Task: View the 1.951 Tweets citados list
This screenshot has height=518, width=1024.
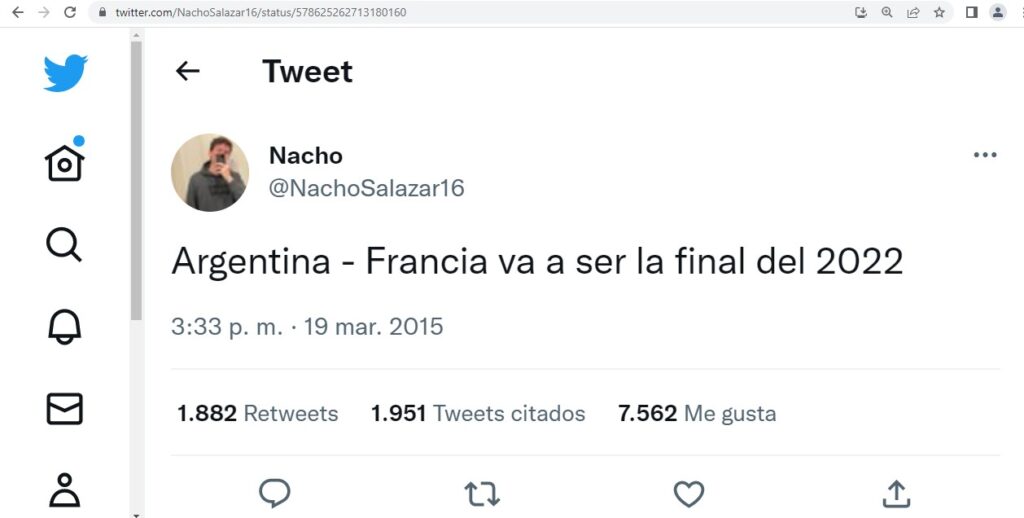Action: coord(478,413)
